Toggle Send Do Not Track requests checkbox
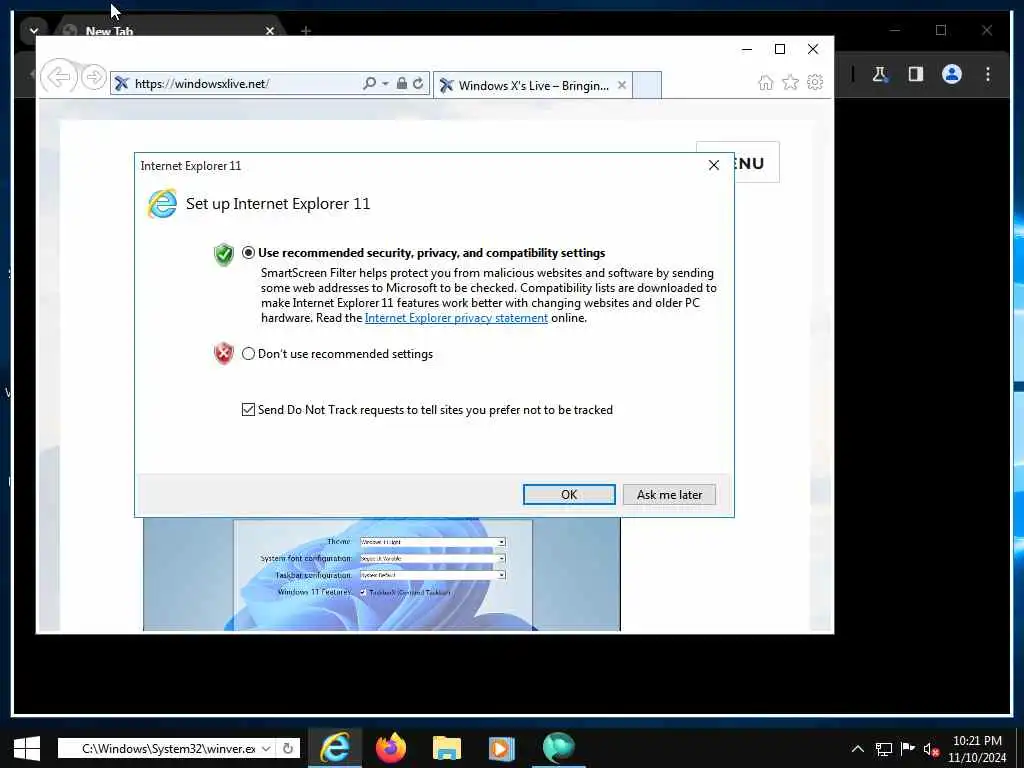The height and width of the screenshot is (768, 1024). point(248,409)
